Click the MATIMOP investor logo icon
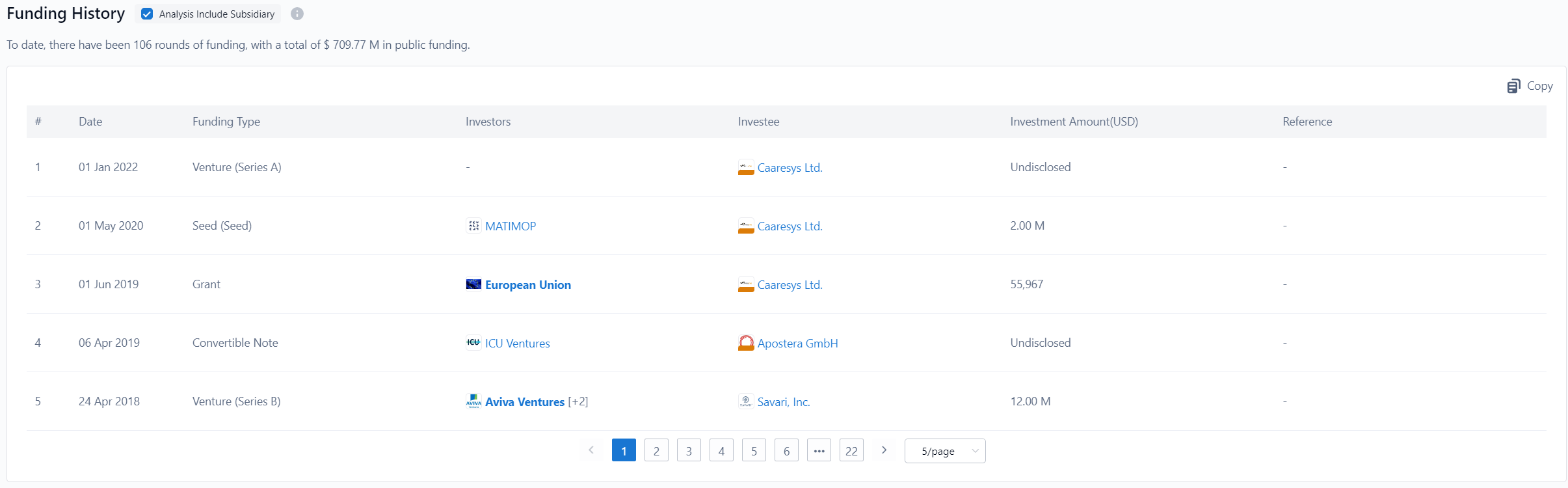This screenshot has width=1568, height=488. [x=473, y=226]
